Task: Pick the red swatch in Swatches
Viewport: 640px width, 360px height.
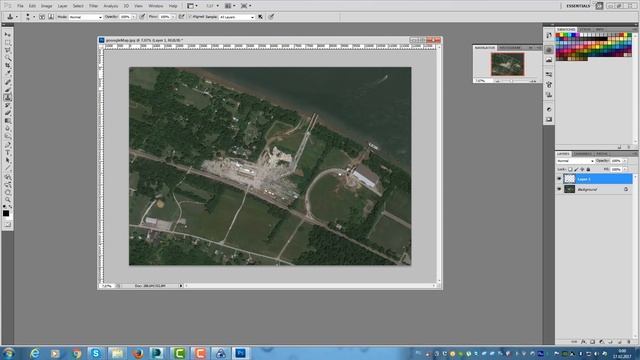Action: [558, 35]
